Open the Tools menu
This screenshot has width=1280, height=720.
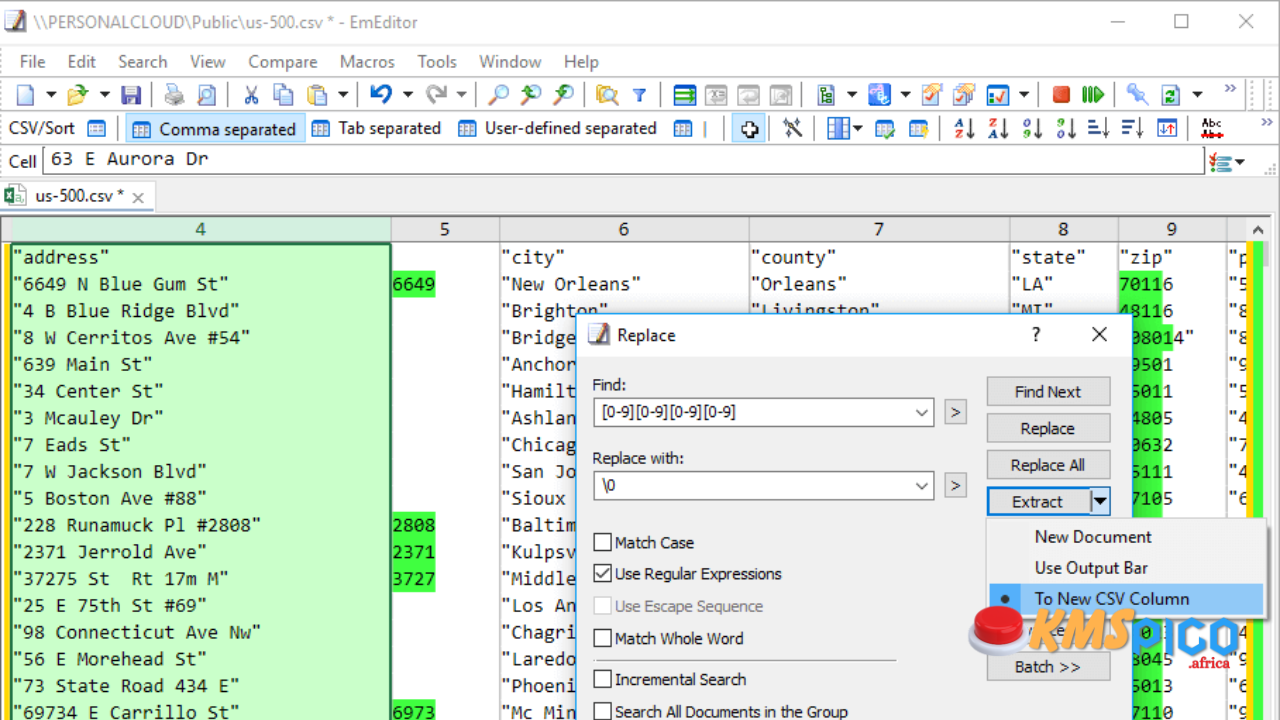(437, 62)
